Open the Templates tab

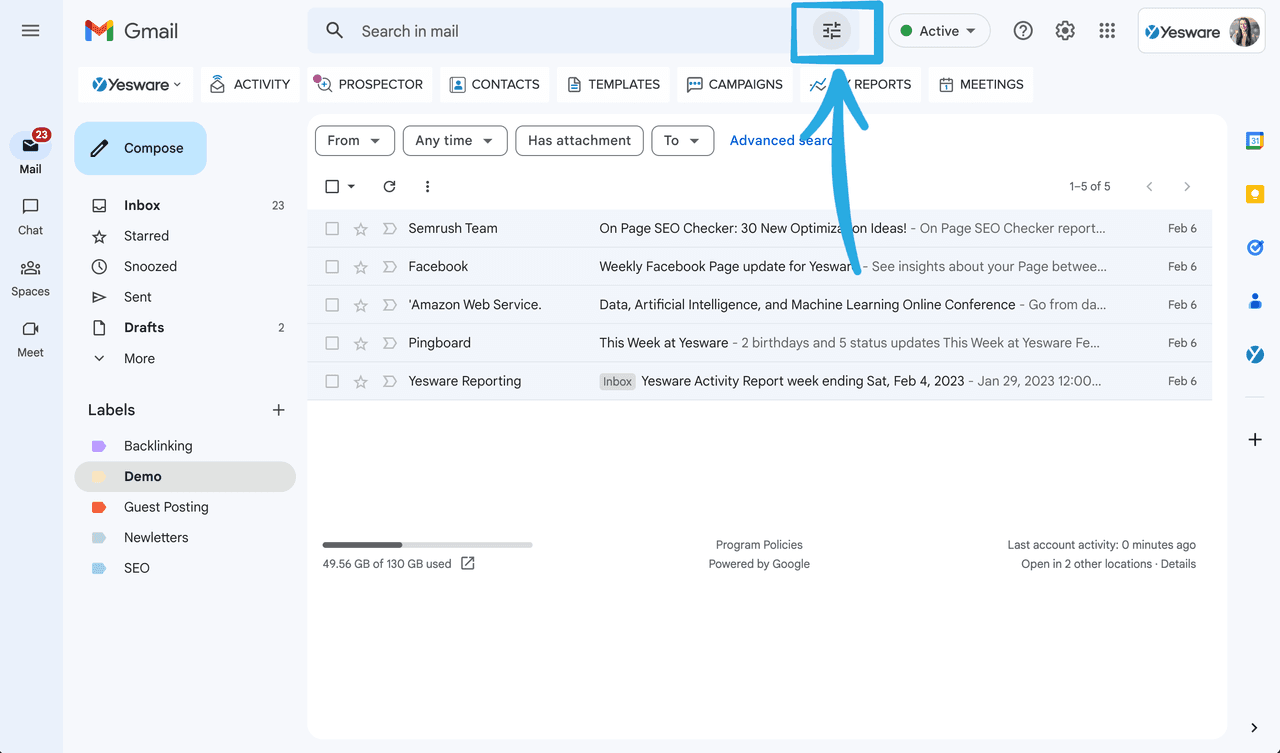click(613, 84)
